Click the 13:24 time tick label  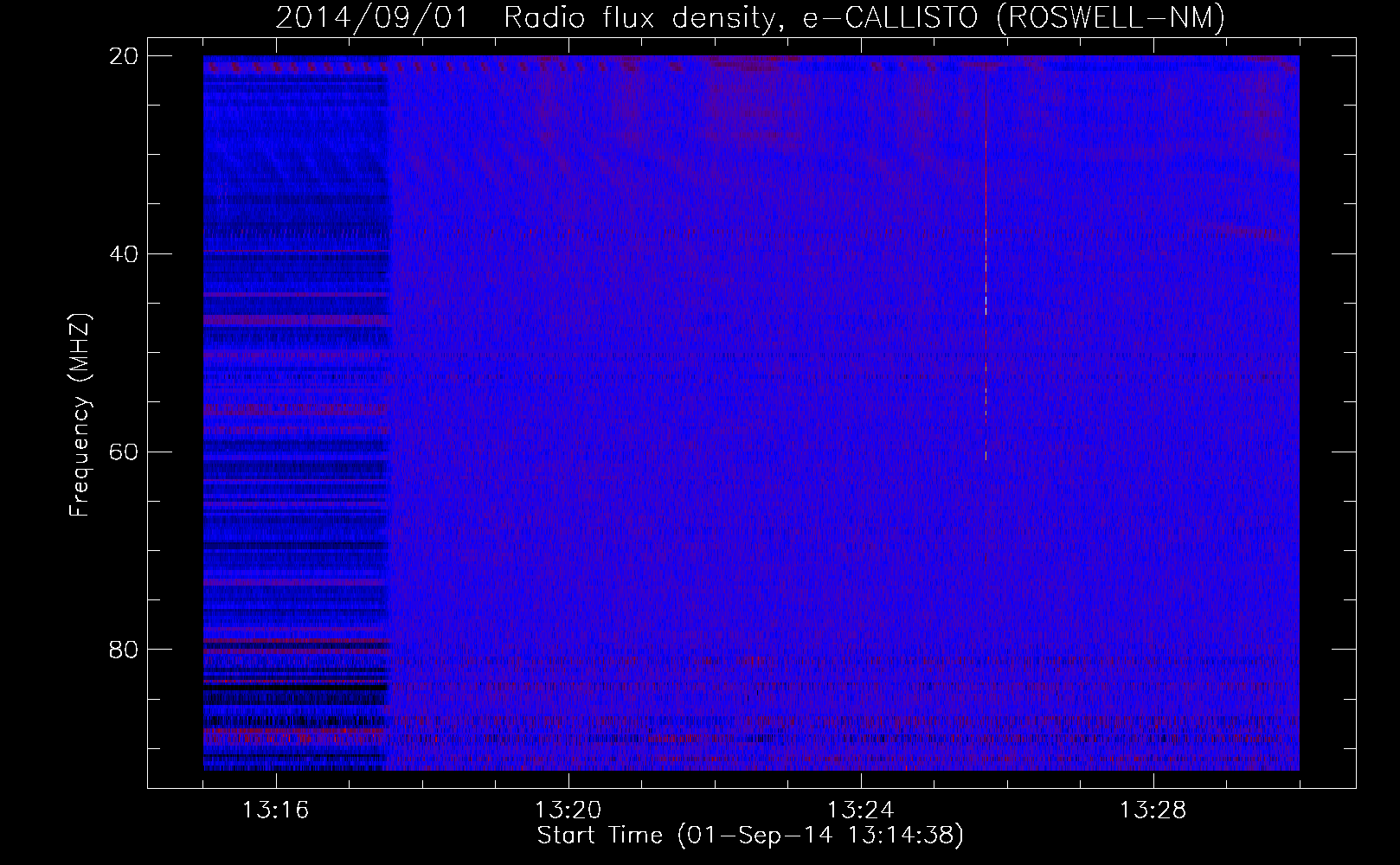tap(861, 811)
